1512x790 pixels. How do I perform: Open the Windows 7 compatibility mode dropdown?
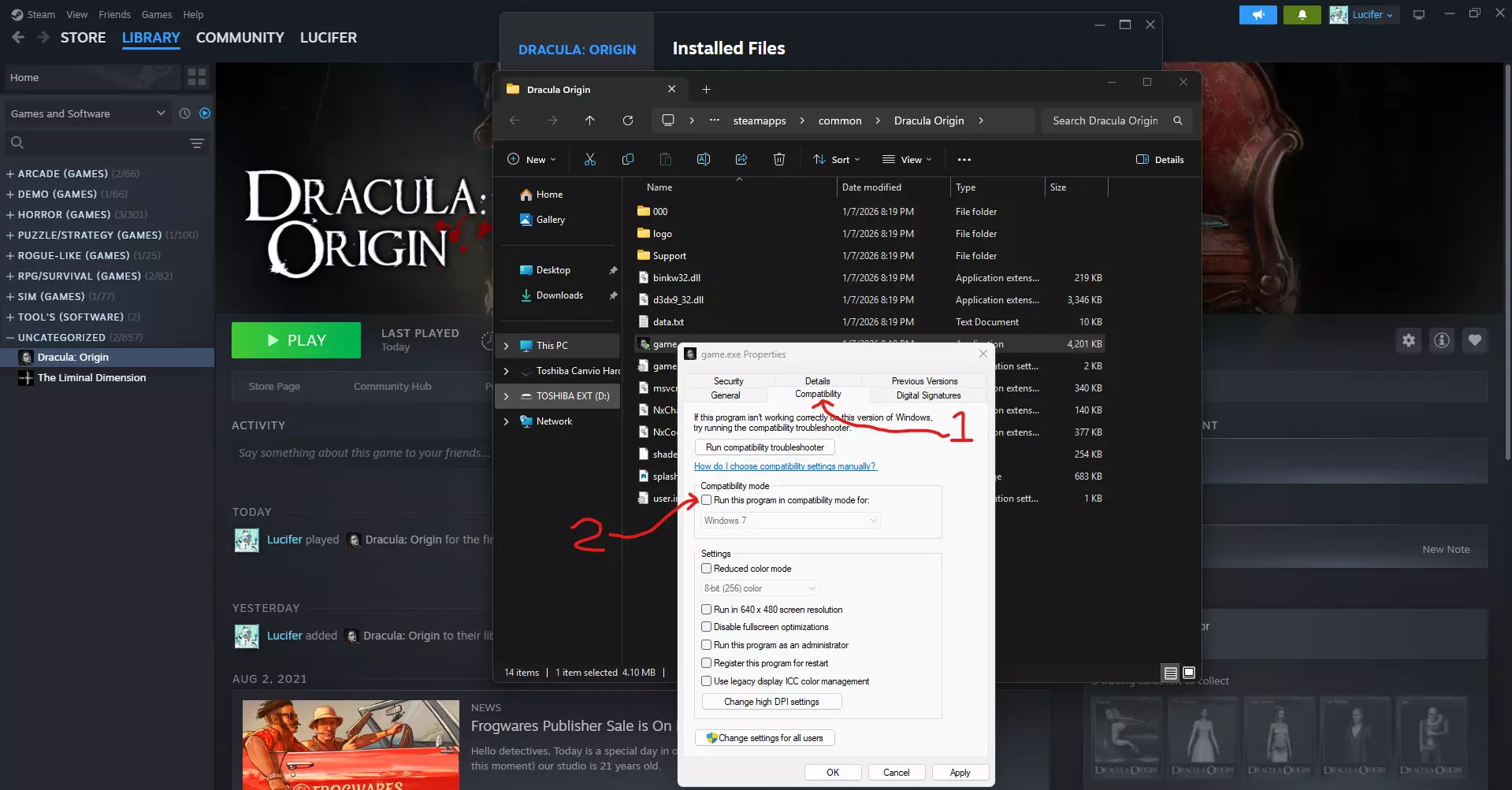[x=790, y=521]
